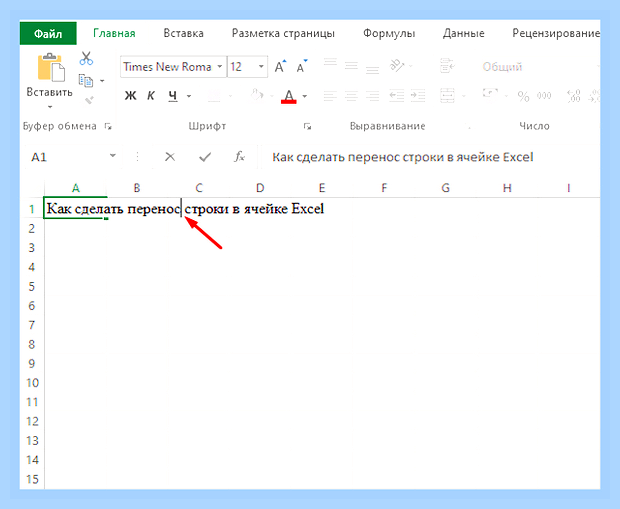The height and width of the screenshot is (509, 620).
Task: Align text to bottom icon
Action: 372,69
